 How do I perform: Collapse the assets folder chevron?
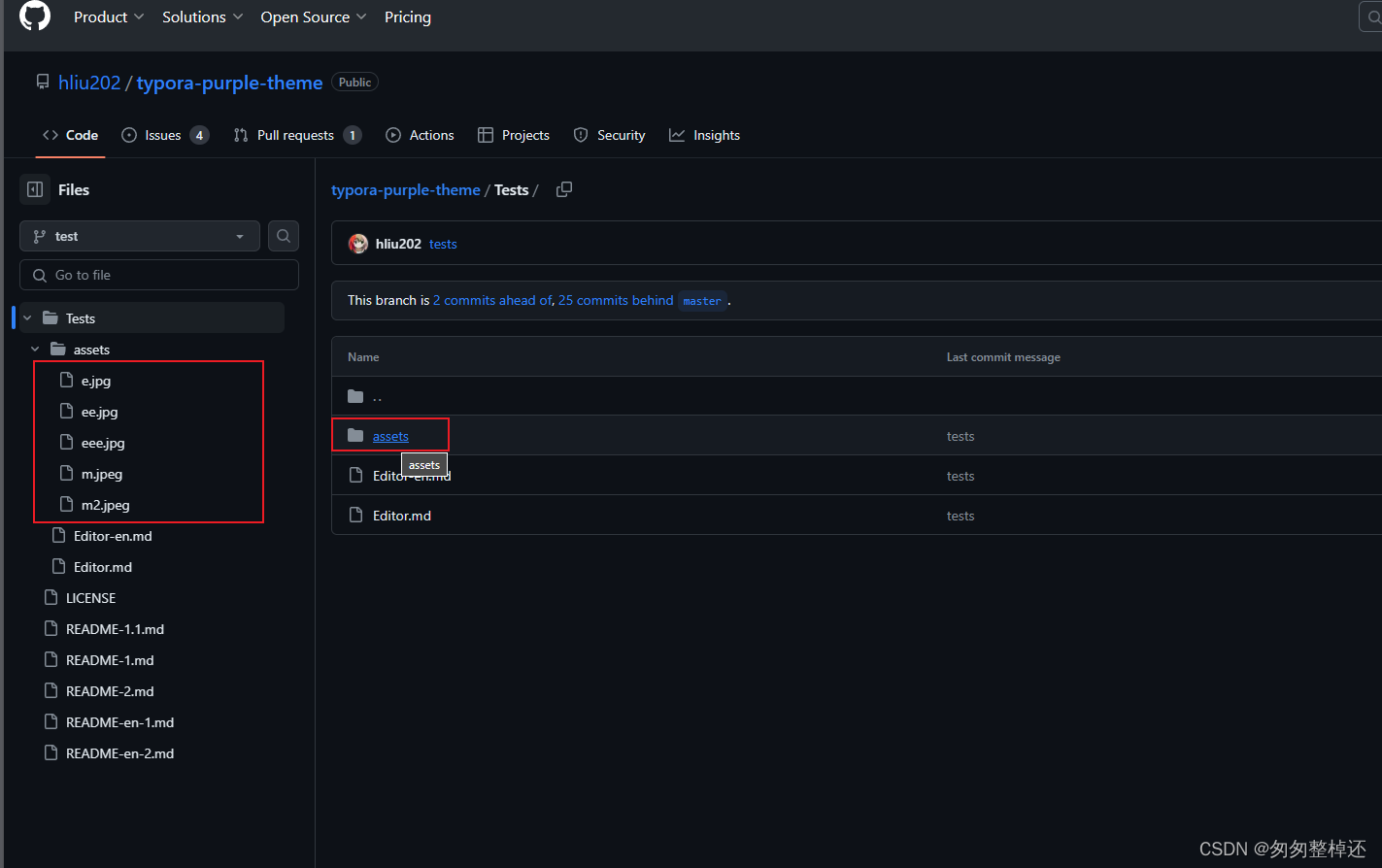tap(35, 350)
